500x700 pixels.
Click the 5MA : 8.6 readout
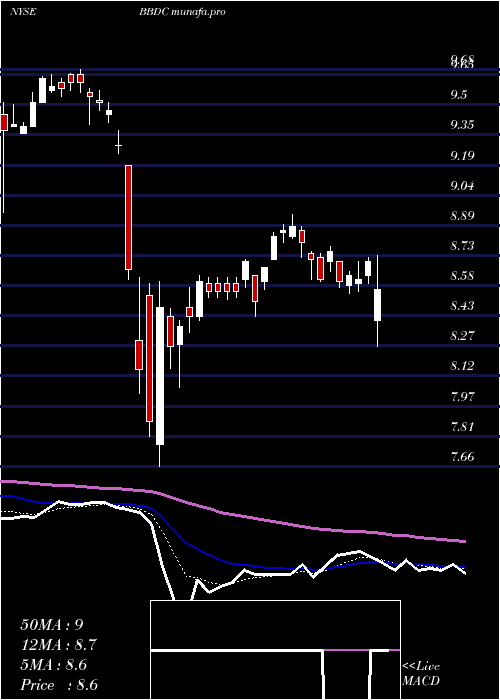pos(53,665)
